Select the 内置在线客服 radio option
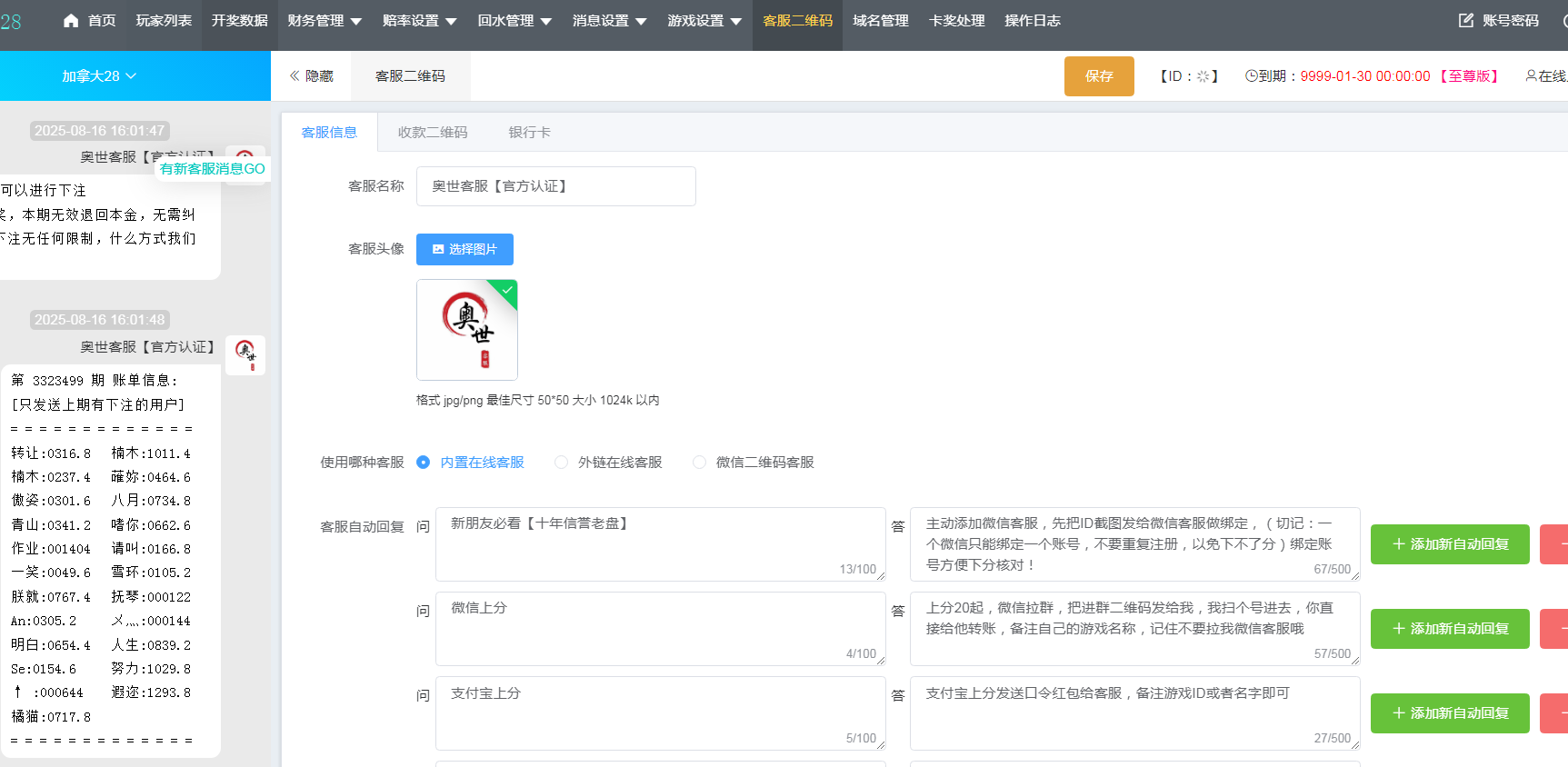Viewport: 1568px width, 767px height. tap(423, 463)
